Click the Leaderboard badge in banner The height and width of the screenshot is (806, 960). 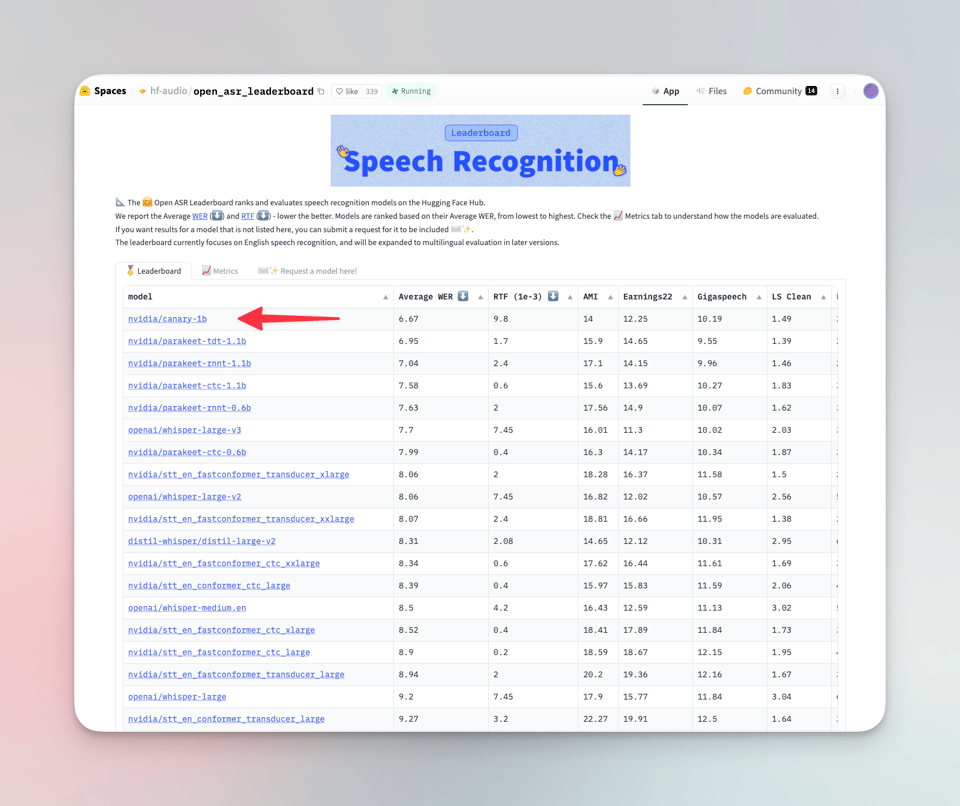pos(481,133)
